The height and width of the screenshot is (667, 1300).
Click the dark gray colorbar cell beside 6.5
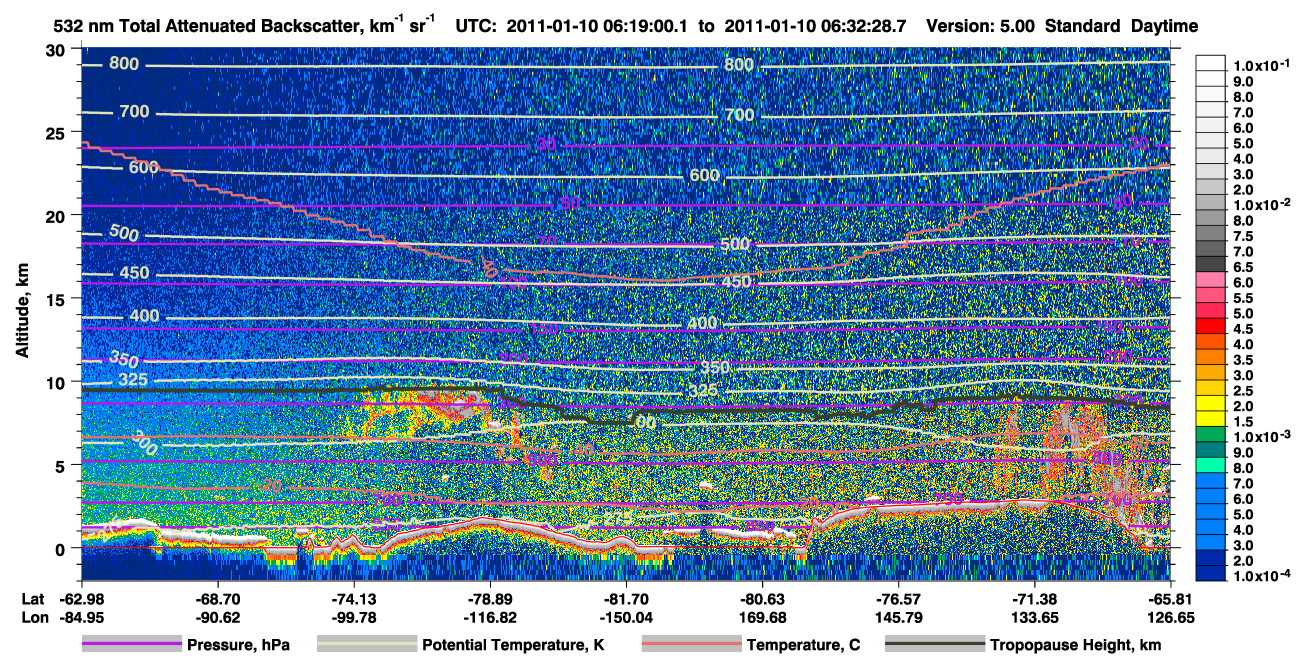point(1211,265)
